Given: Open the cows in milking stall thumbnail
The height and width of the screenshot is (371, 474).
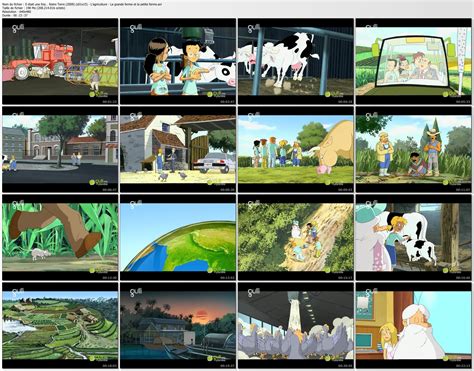Looking at the screenshot, I should (x=296, y=61).
